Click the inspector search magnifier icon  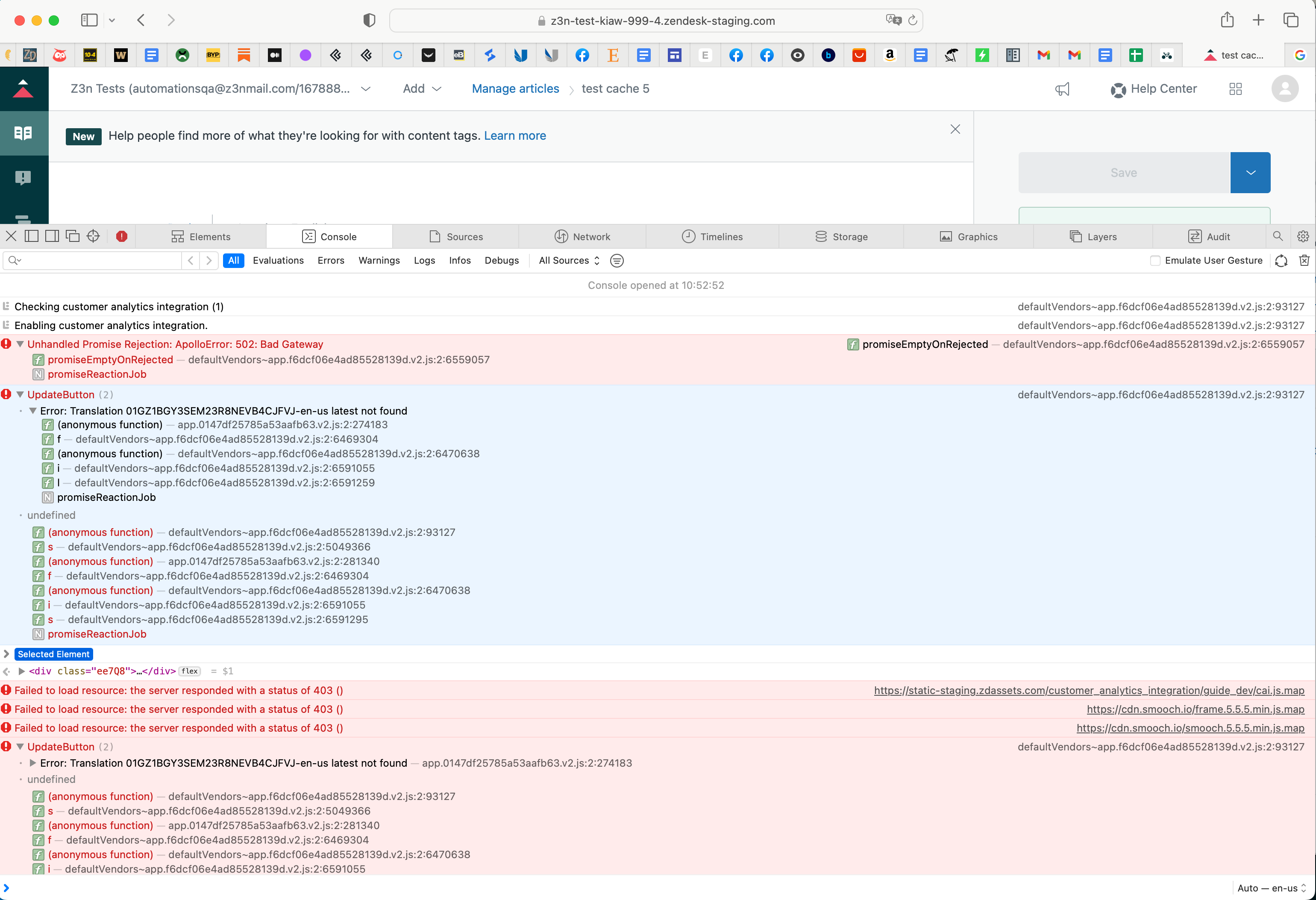(1278, 236)
